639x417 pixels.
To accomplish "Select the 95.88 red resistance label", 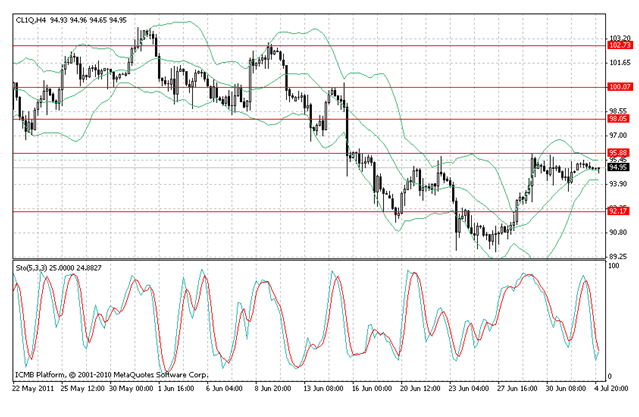I will point(620,152).
